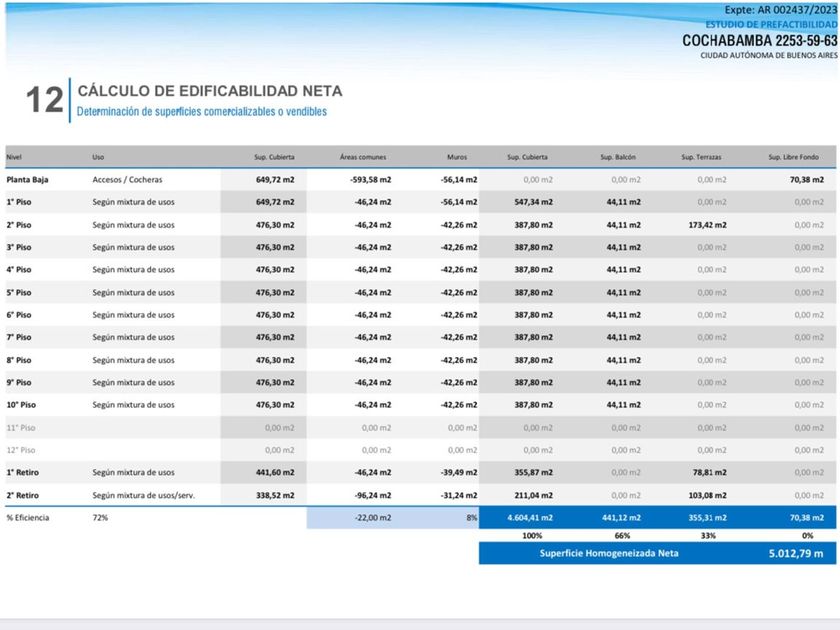Click the 'Sup. Terrazas' column header
840x630 pixels.
coord(701,157)
